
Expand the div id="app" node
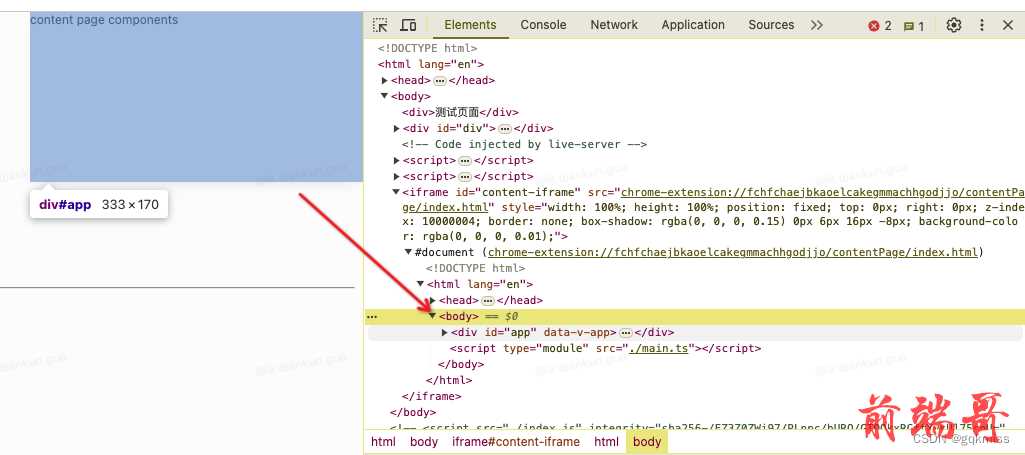pos(445,332)
